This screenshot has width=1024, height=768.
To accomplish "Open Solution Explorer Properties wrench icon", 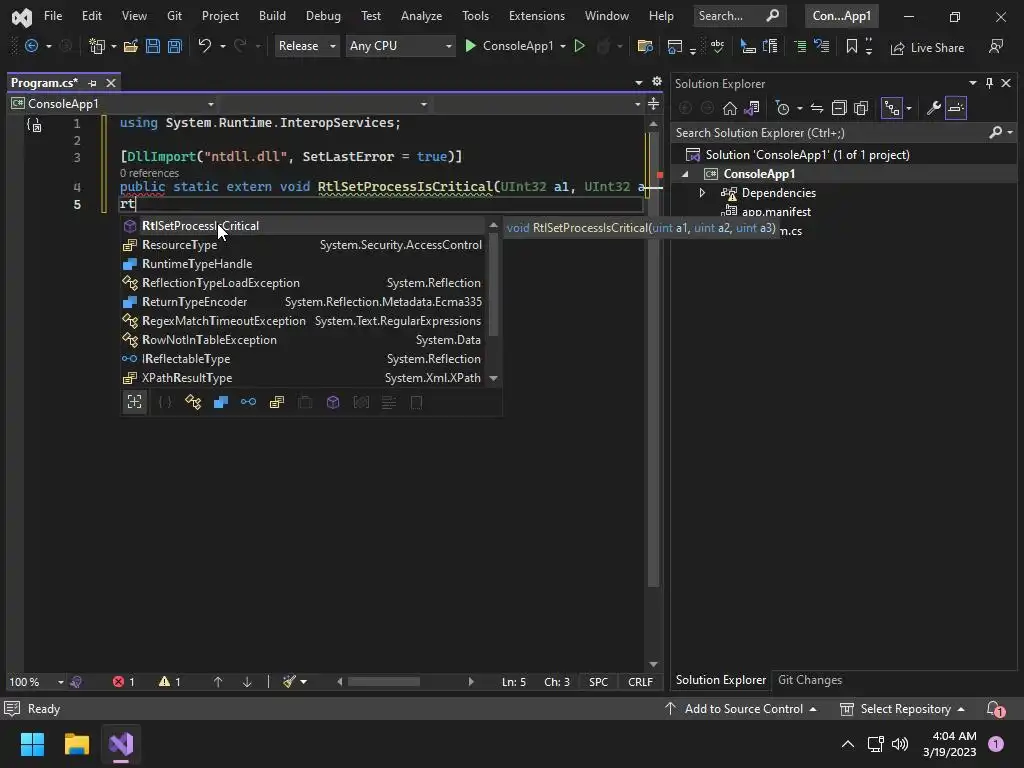I will coord(933,108).
